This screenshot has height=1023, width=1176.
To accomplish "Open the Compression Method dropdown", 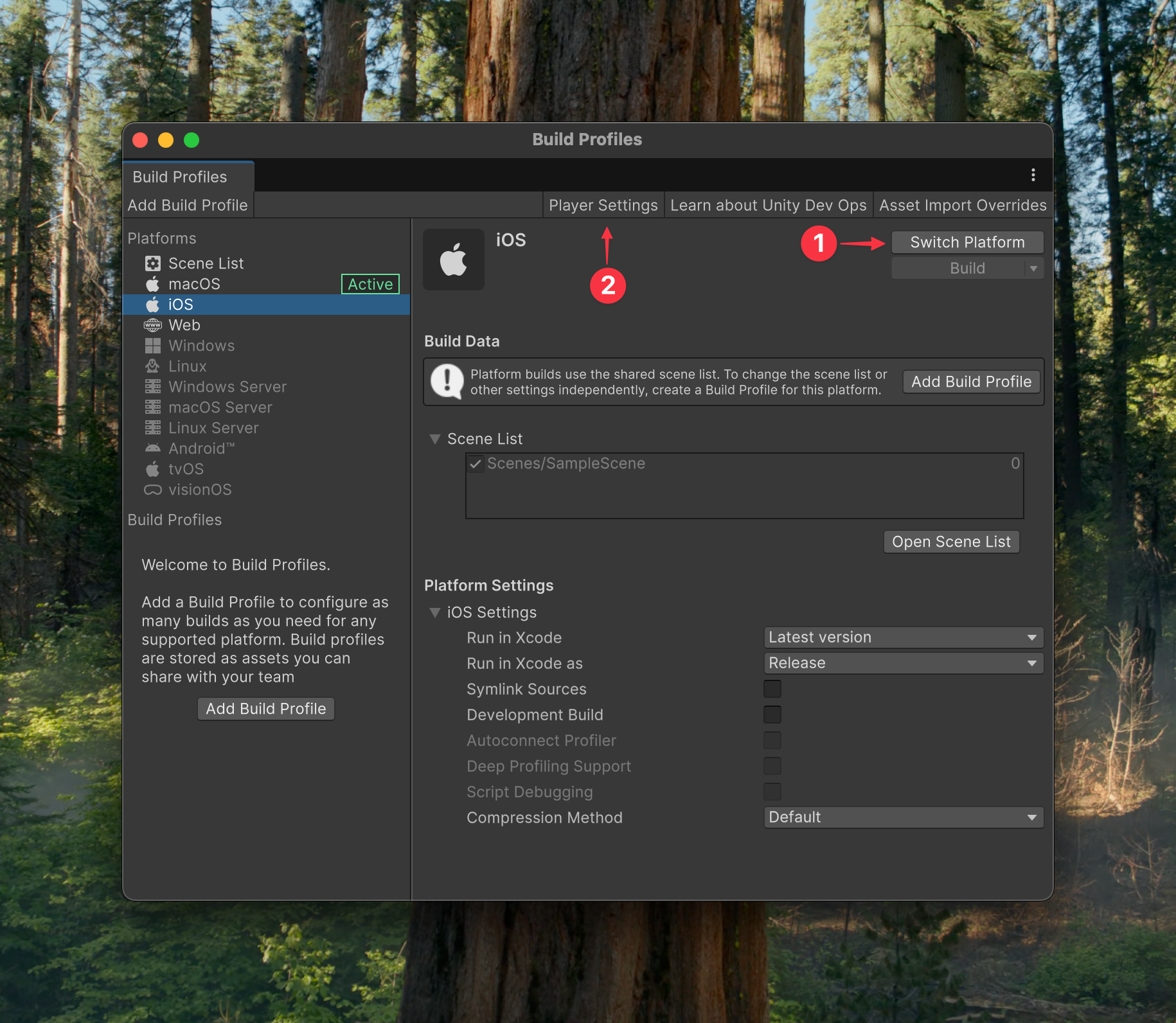I will tap(904, 817).
